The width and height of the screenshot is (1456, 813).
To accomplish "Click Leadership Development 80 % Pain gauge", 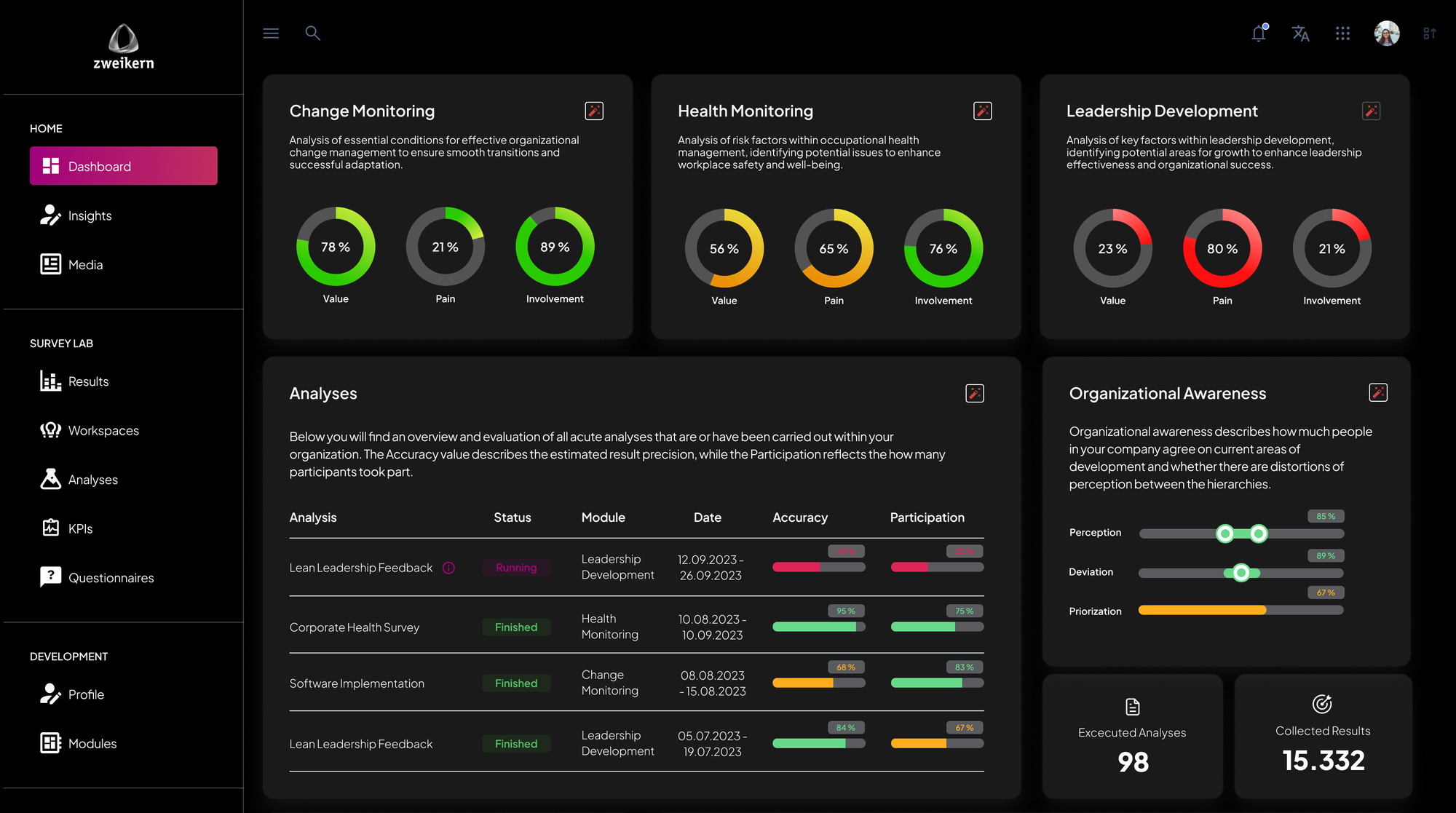I will pyautogui.click(x=1222, y=248).
